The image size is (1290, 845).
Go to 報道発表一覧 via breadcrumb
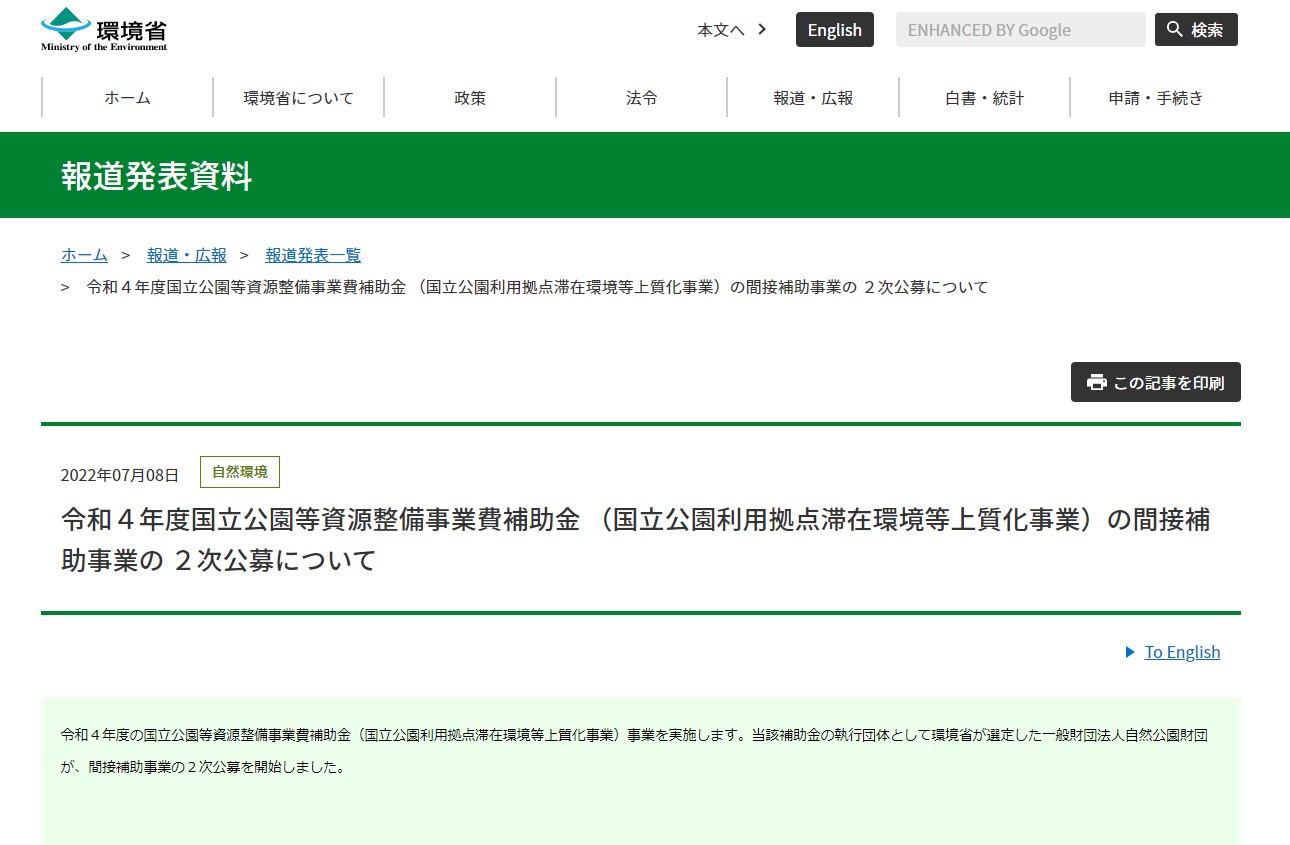pyautogui.click(x=311, y=254)
